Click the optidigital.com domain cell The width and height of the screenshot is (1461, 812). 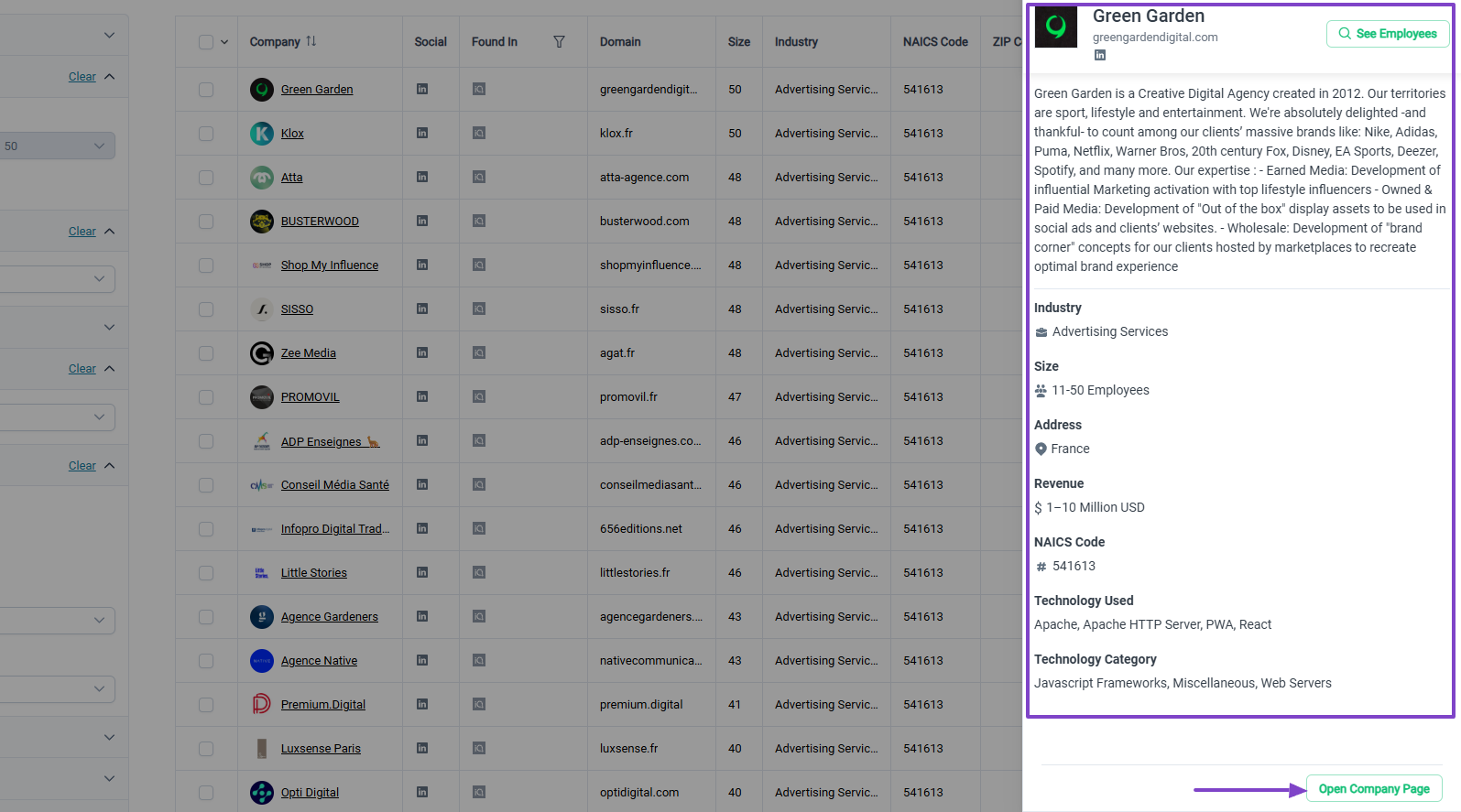point(639,793)
